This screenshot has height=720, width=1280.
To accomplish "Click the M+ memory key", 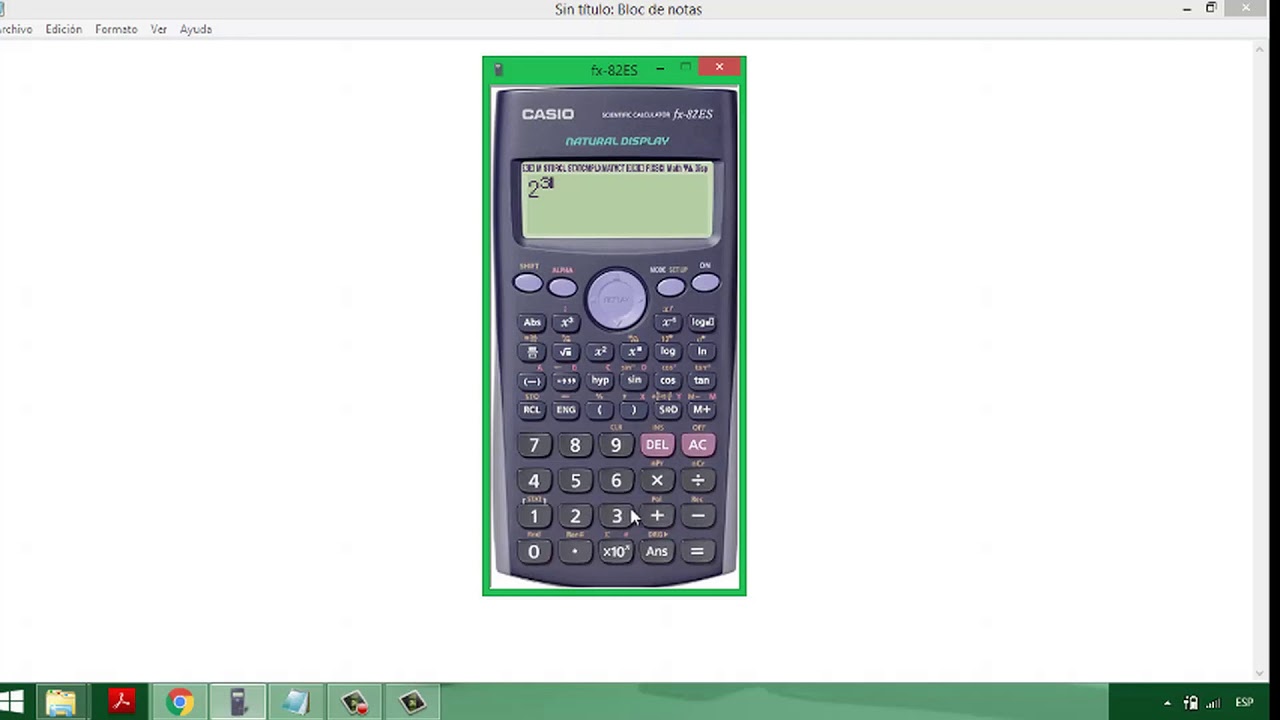I will coord(702,410).
